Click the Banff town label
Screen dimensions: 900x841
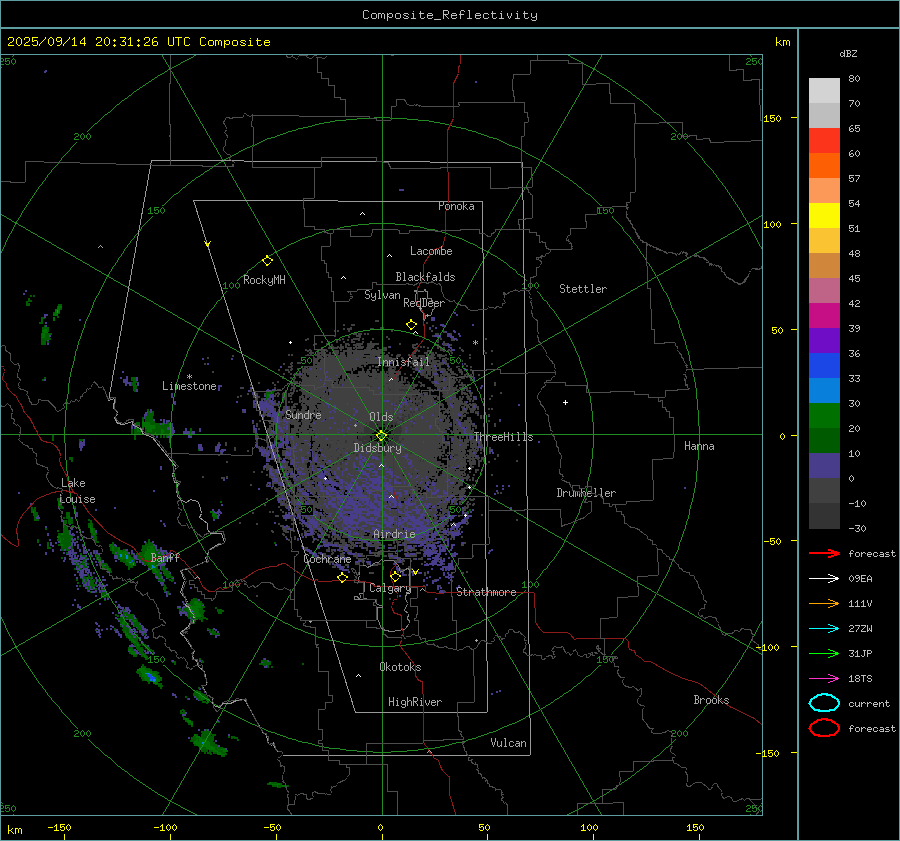tap(165, 557)
